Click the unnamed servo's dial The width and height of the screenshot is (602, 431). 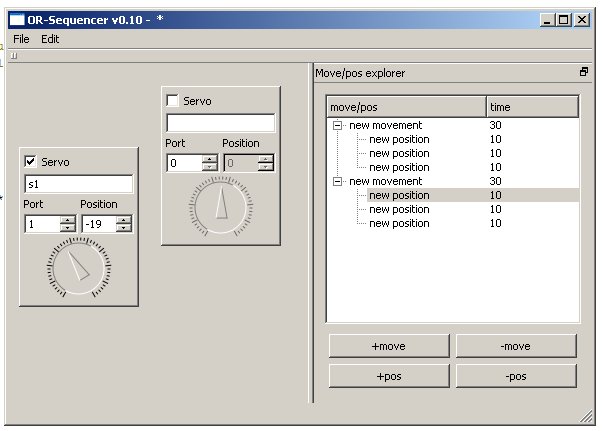[x=221, y=203]
